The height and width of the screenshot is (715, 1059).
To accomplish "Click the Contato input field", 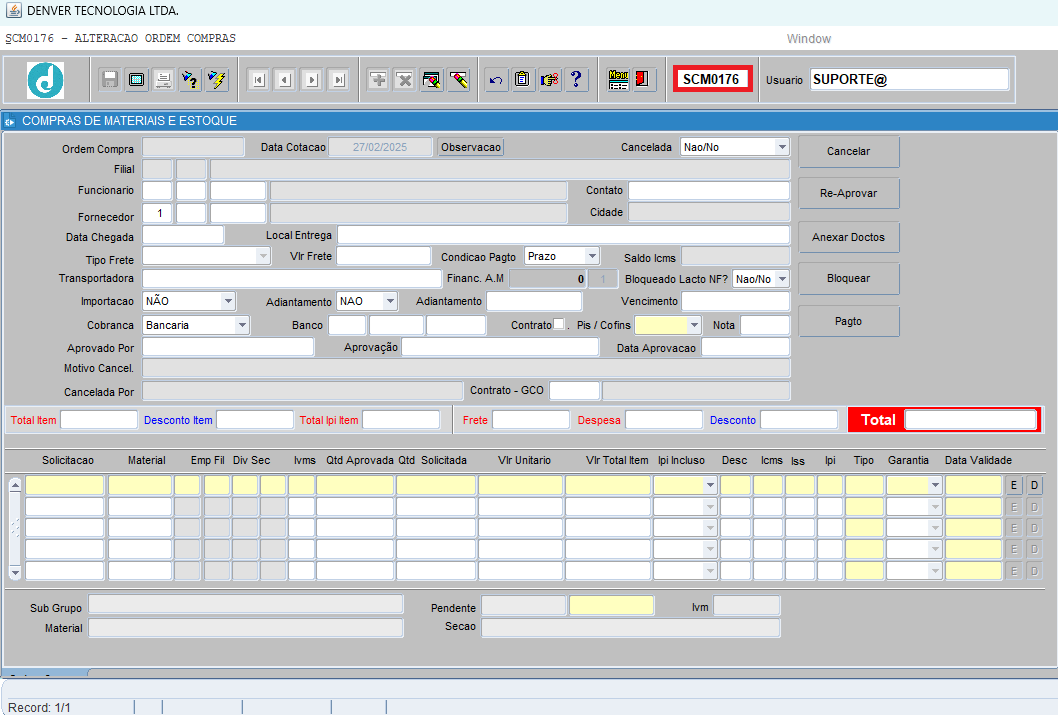I will [x=709, y=190].
